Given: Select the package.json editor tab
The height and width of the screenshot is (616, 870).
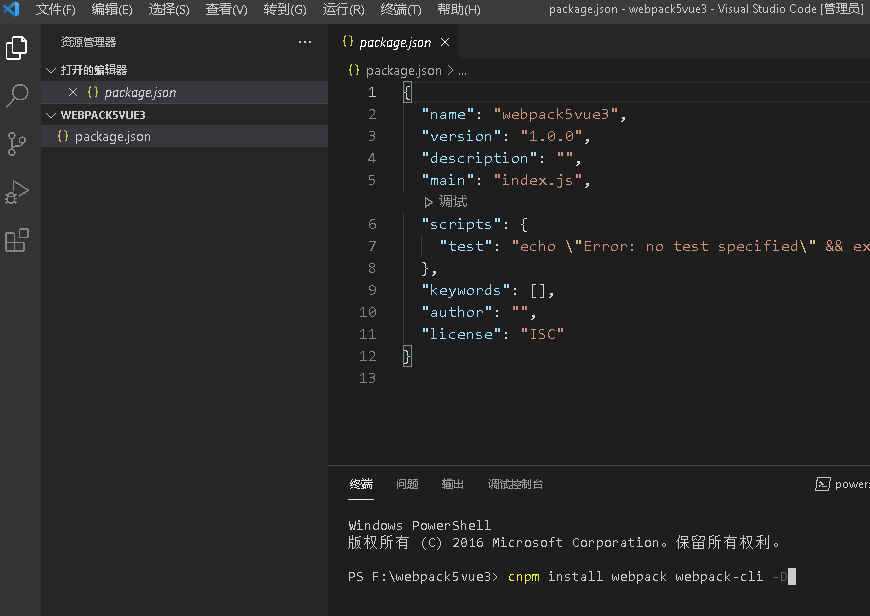Looking at the screenshot, I should pos(395,43).
